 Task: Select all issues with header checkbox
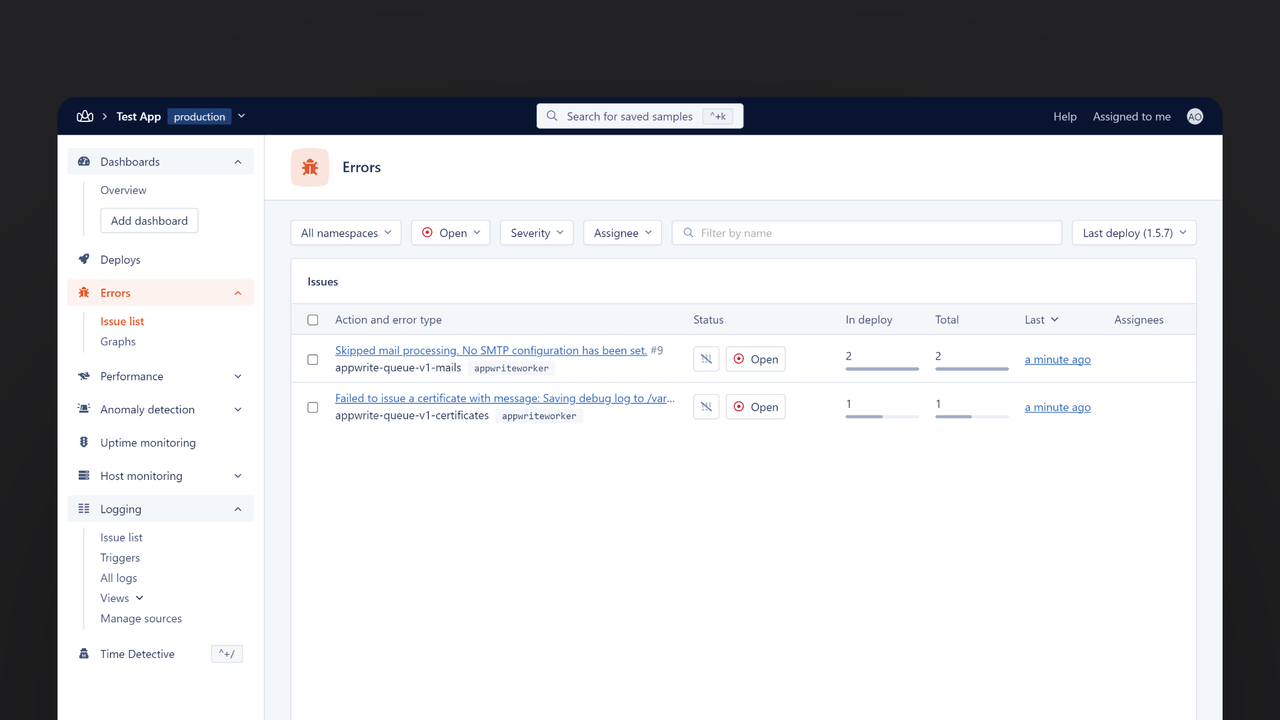[313, 320]
